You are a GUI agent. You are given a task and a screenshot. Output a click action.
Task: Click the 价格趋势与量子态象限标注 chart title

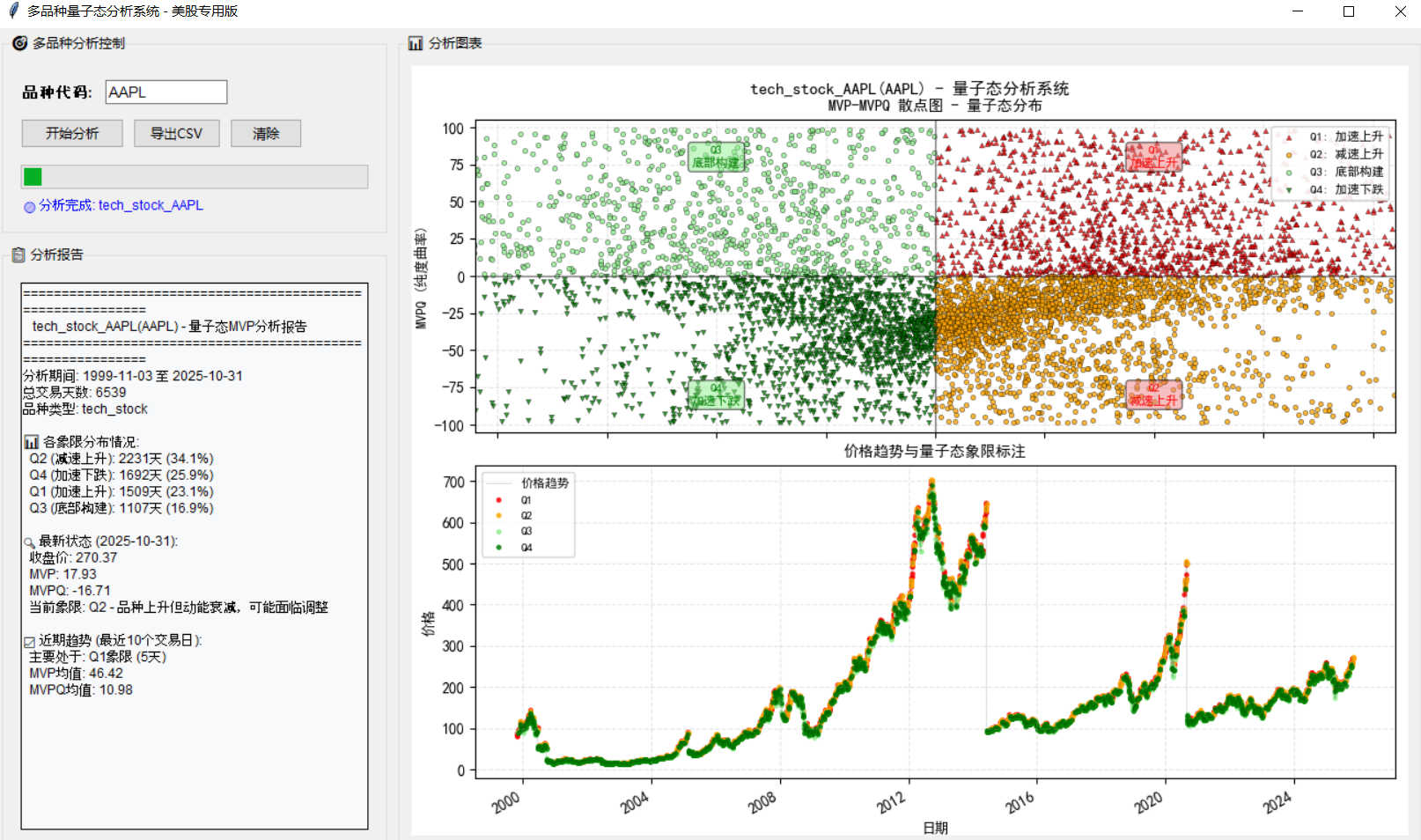(x=935, y=452)
